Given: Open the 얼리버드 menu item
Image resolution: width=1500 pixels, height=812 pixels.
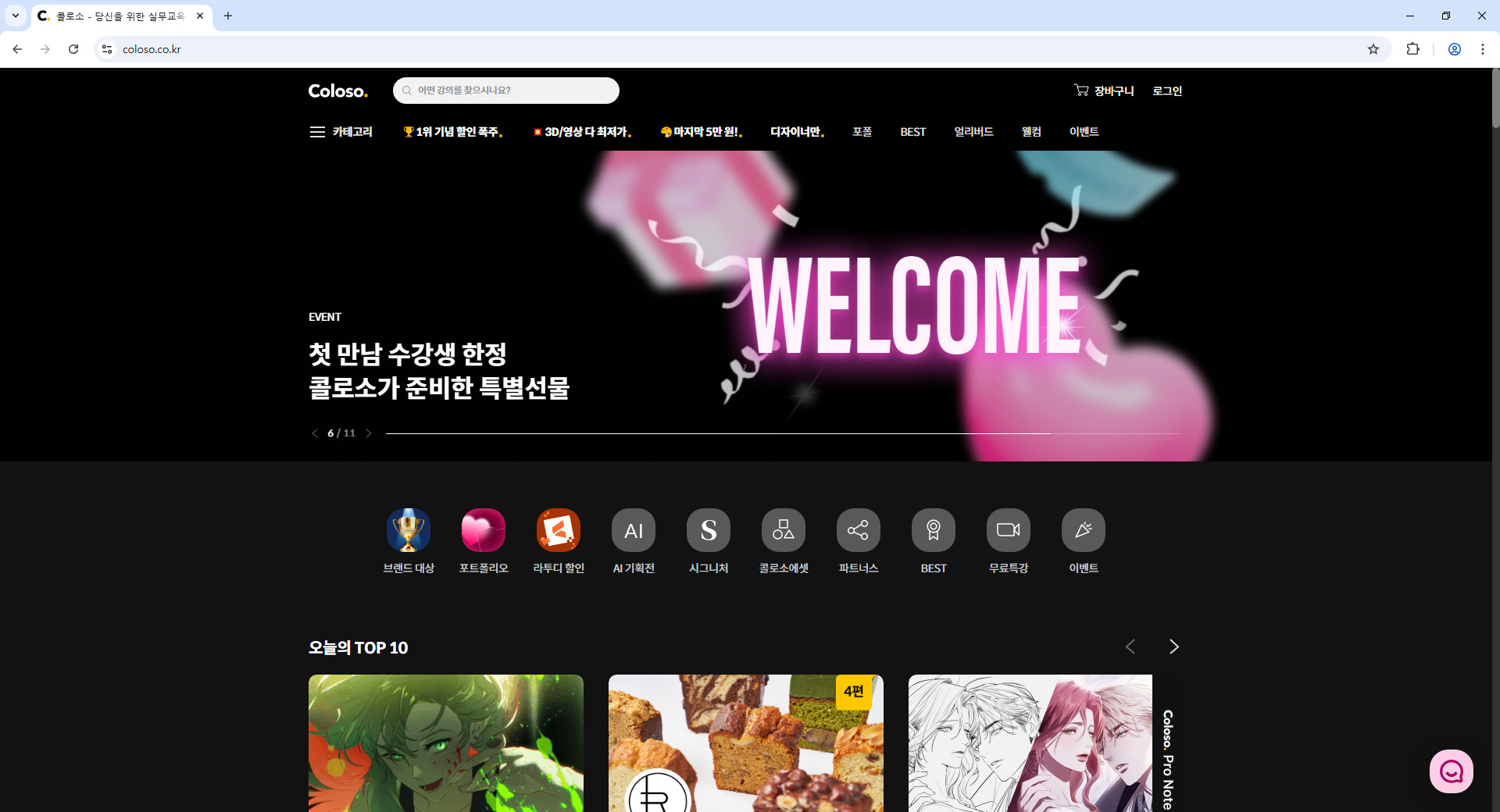Looking at the screenshot, I should point(973,132).
